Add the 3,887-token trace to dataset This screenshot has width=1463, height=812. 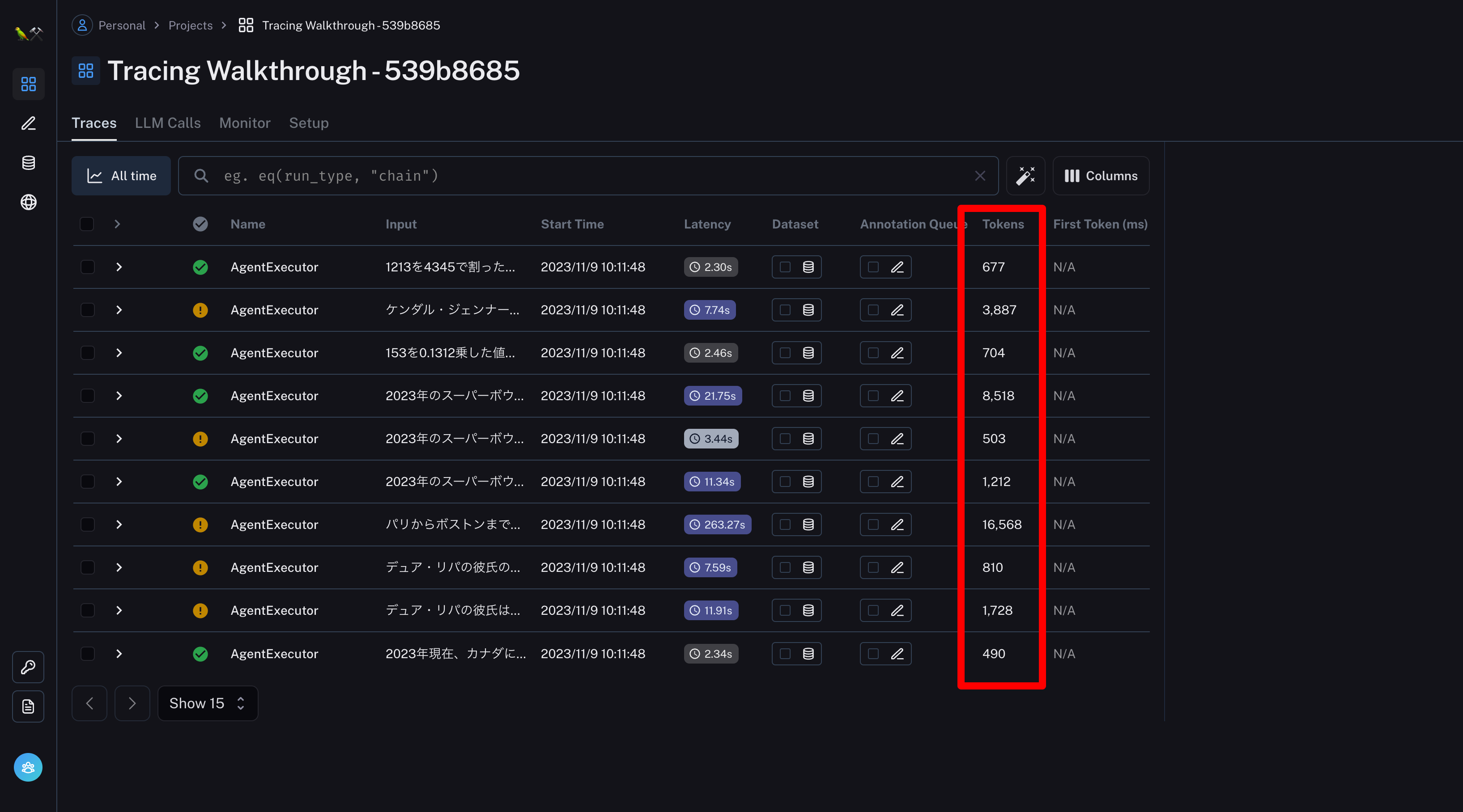796,310
